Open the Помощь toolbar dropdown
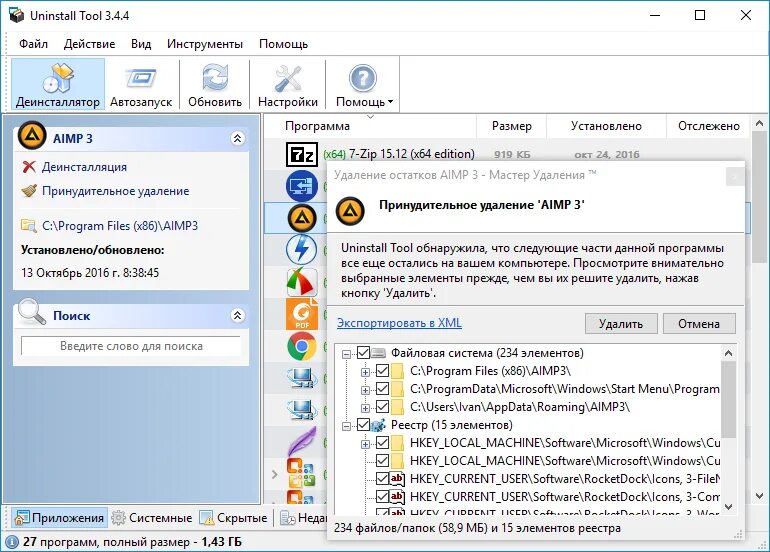770x552 pixels. tap(363, 84)
